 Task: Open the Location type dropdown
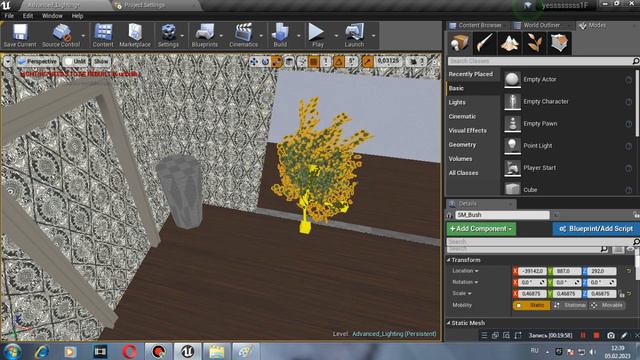coord(465,271)
